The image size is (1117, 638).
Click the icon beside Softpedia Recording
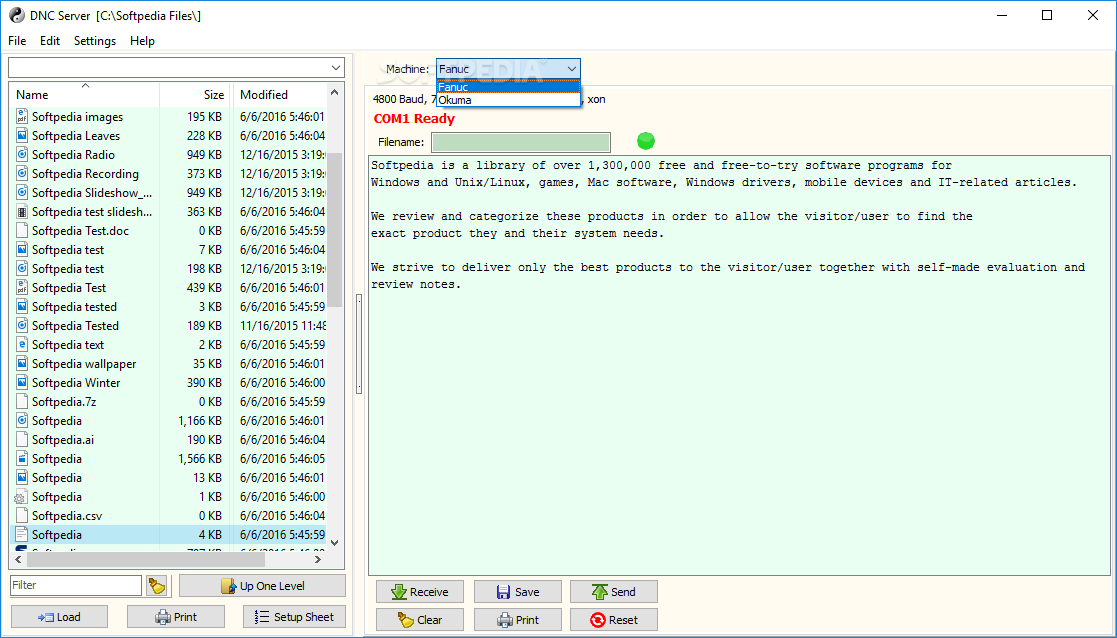(21, 174)
